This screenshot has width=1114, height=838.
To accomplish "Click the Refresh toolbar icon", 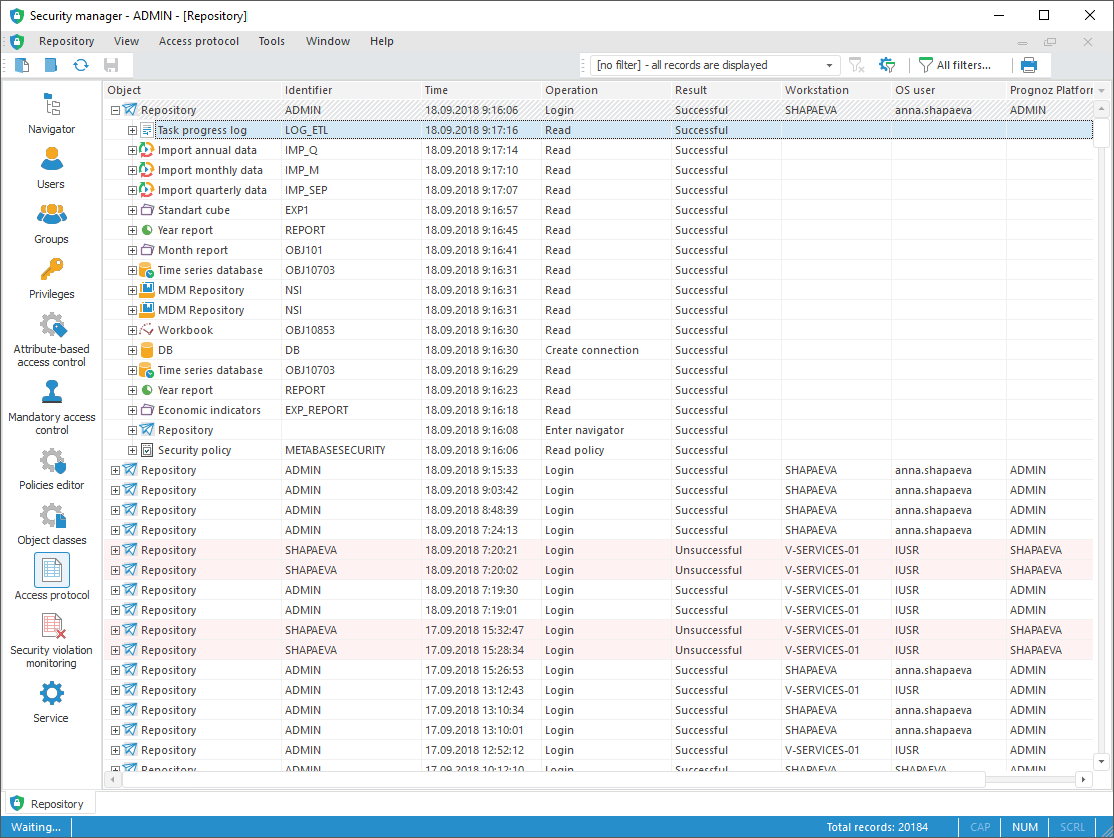I will [x=80, y=65].
